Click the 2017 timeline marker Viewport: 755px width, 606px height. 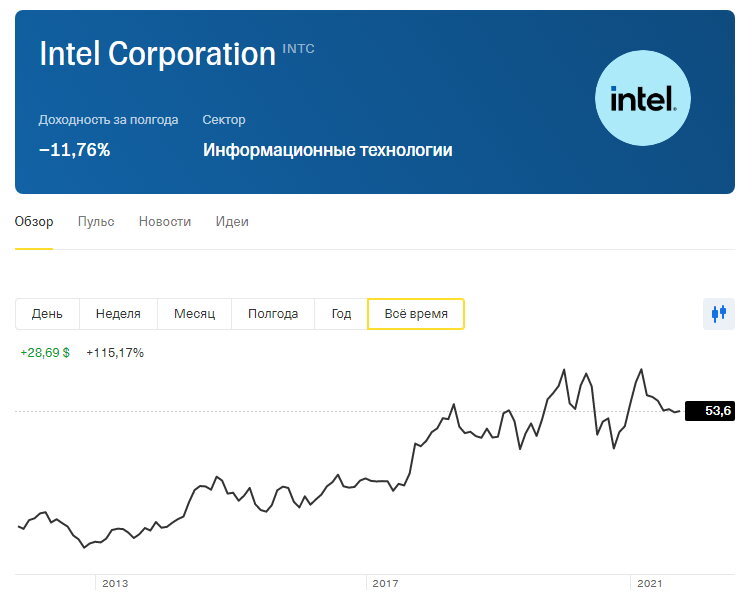[x=383, y=583]
